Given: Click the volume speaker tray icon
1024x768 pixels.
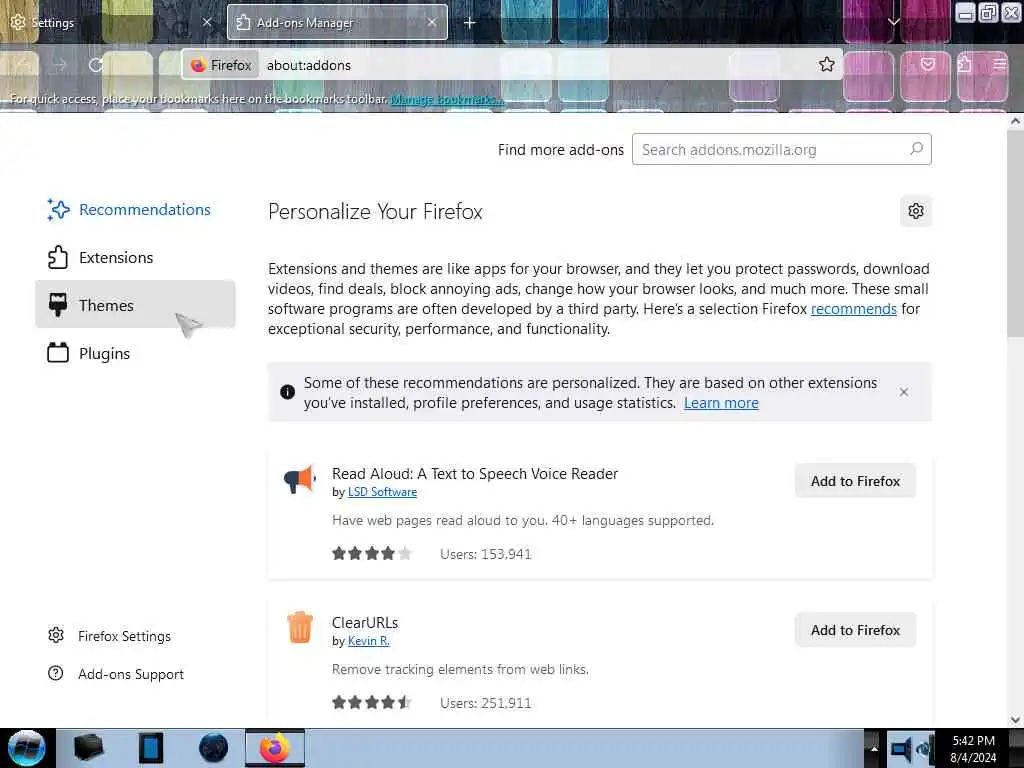Looking at the screenshot, I should tap(901, 749).
